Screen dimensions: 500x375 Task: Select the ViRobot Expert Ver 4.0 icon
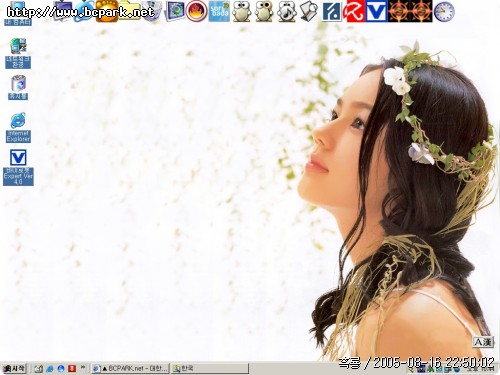(18, 167)
